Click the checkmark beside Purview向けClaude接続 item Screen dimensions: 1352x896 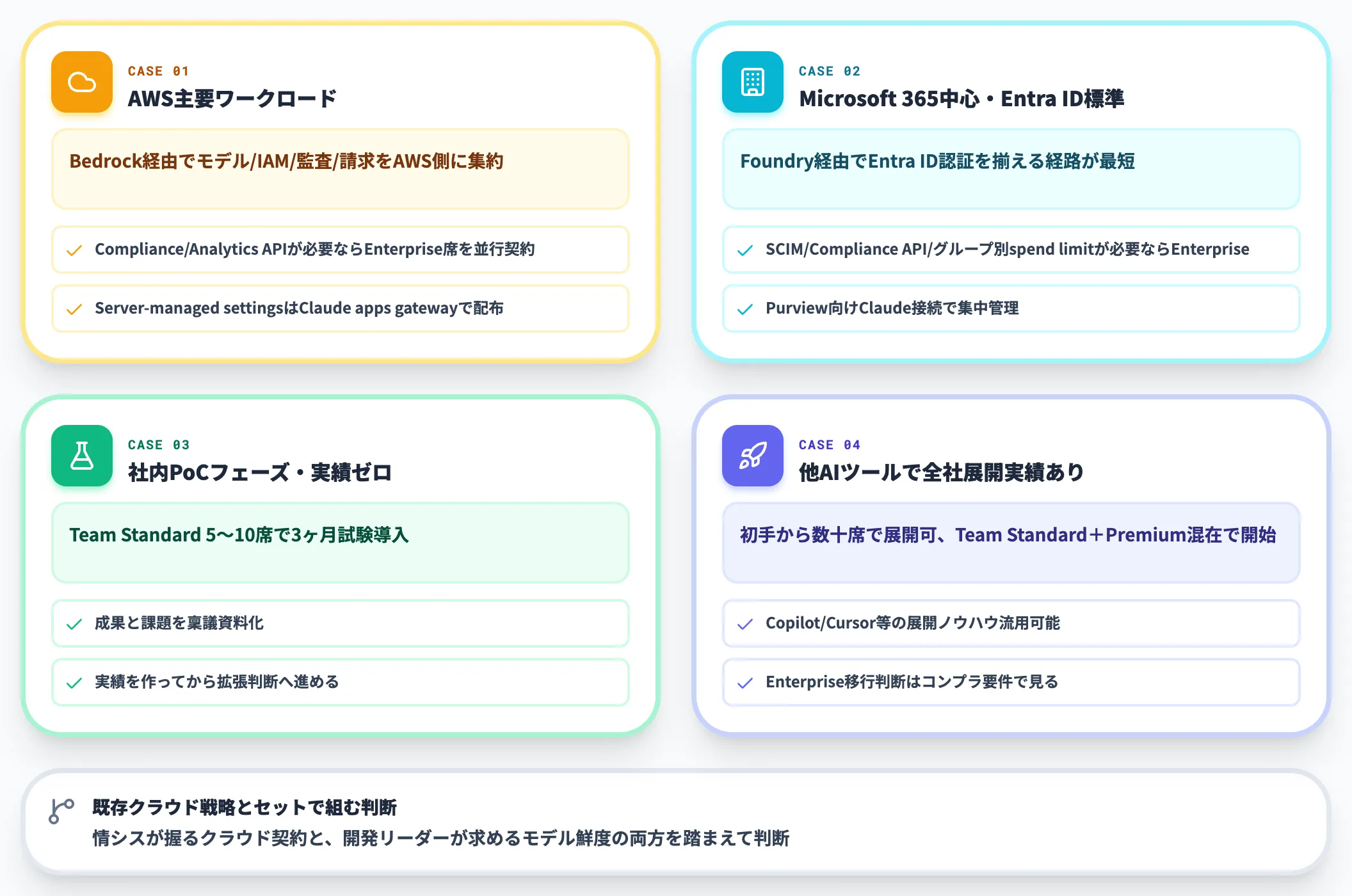(745, 309)
